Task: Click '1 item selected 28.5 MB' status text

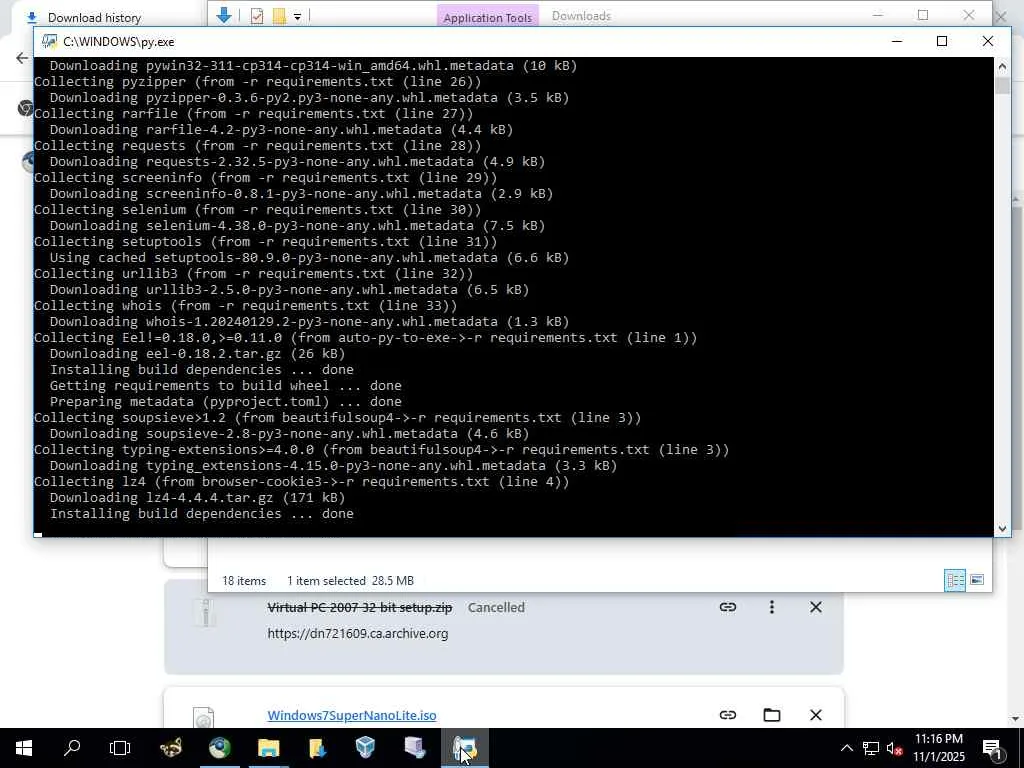Action: tap(350, 581)
